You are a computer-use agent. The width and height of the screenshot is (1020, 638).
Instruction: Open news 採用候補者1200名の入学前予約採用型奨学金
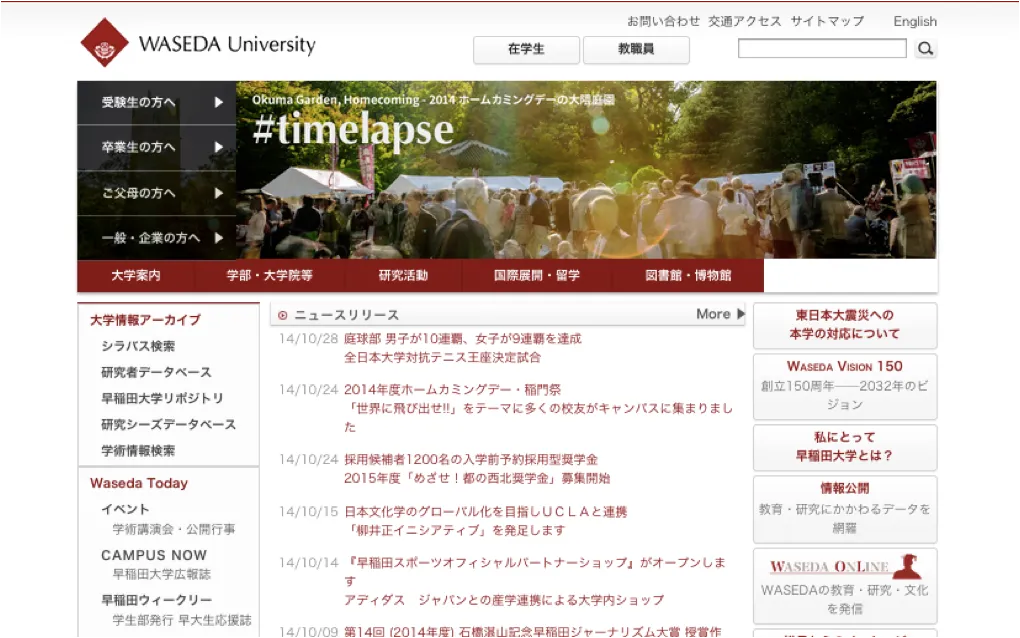(470, 460)
